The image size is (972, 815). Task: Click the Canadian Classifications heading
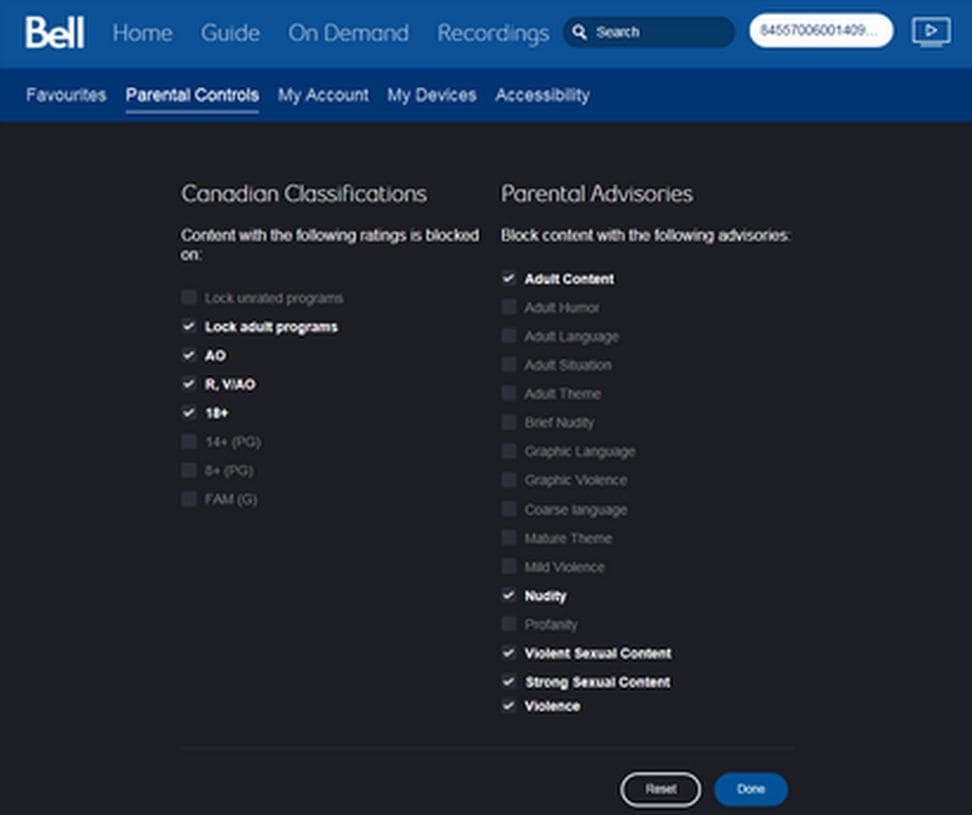tap(304, 194)
